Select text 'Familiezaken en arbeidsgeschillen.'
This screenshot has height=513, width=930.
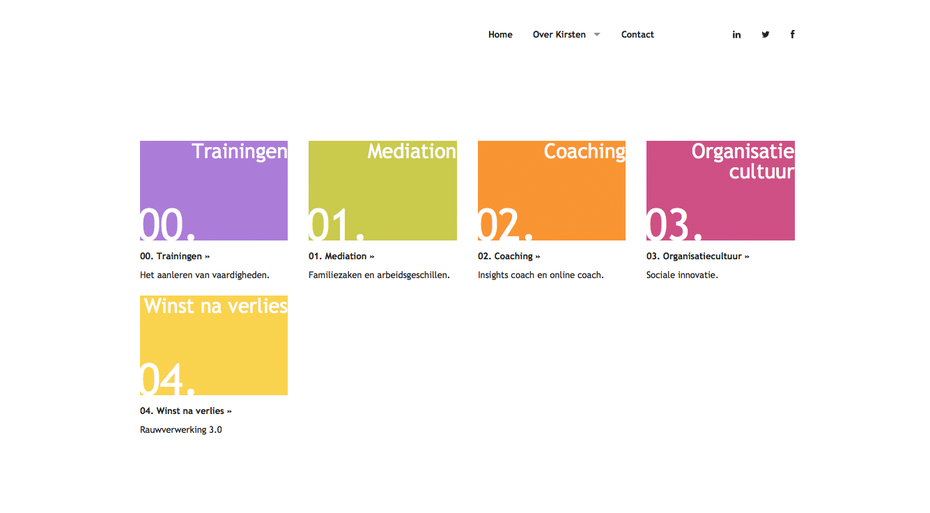379,275
